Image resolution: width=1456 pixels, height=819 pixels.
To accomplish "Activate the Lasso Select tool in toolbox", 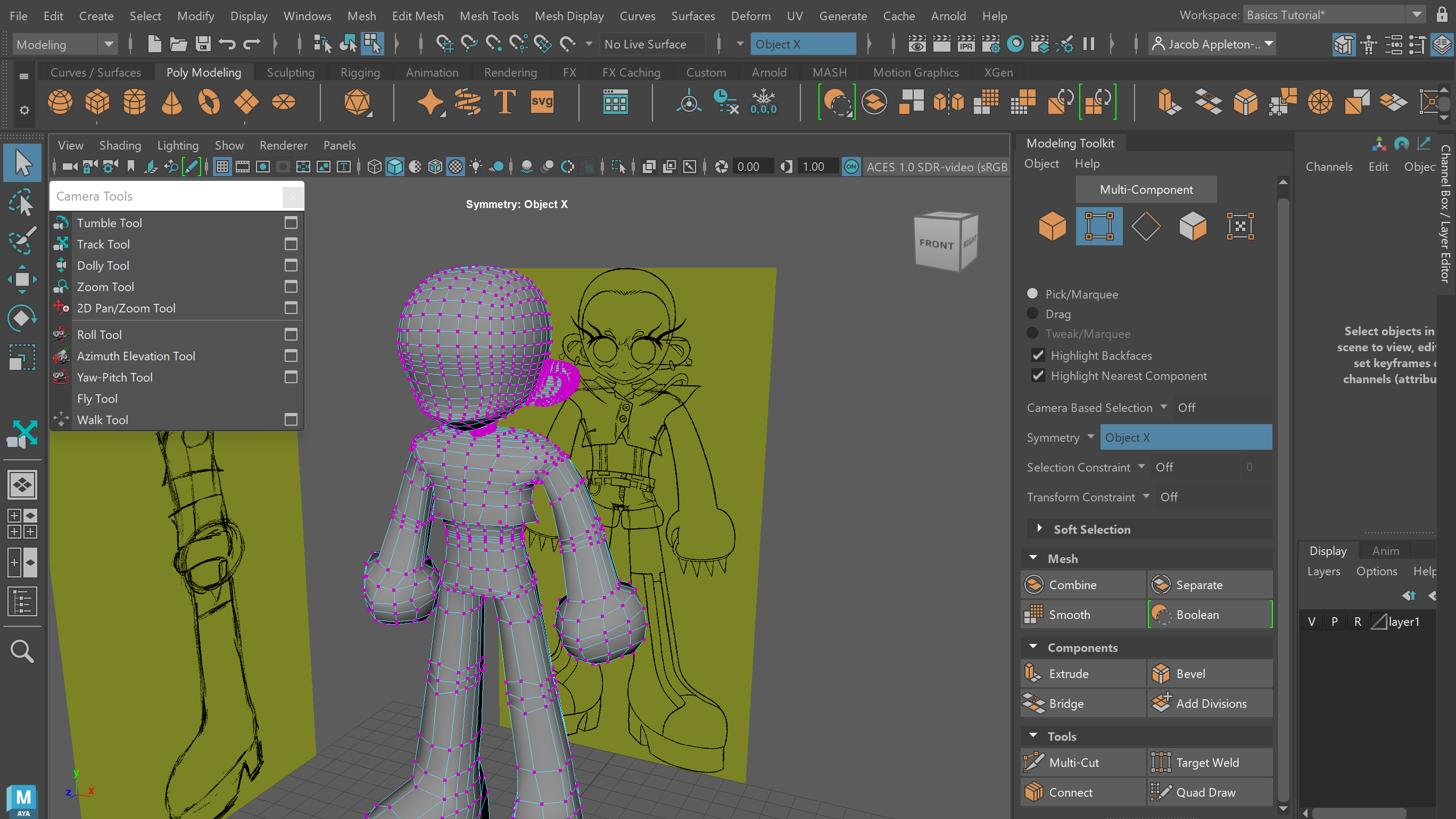I will 22,202.
